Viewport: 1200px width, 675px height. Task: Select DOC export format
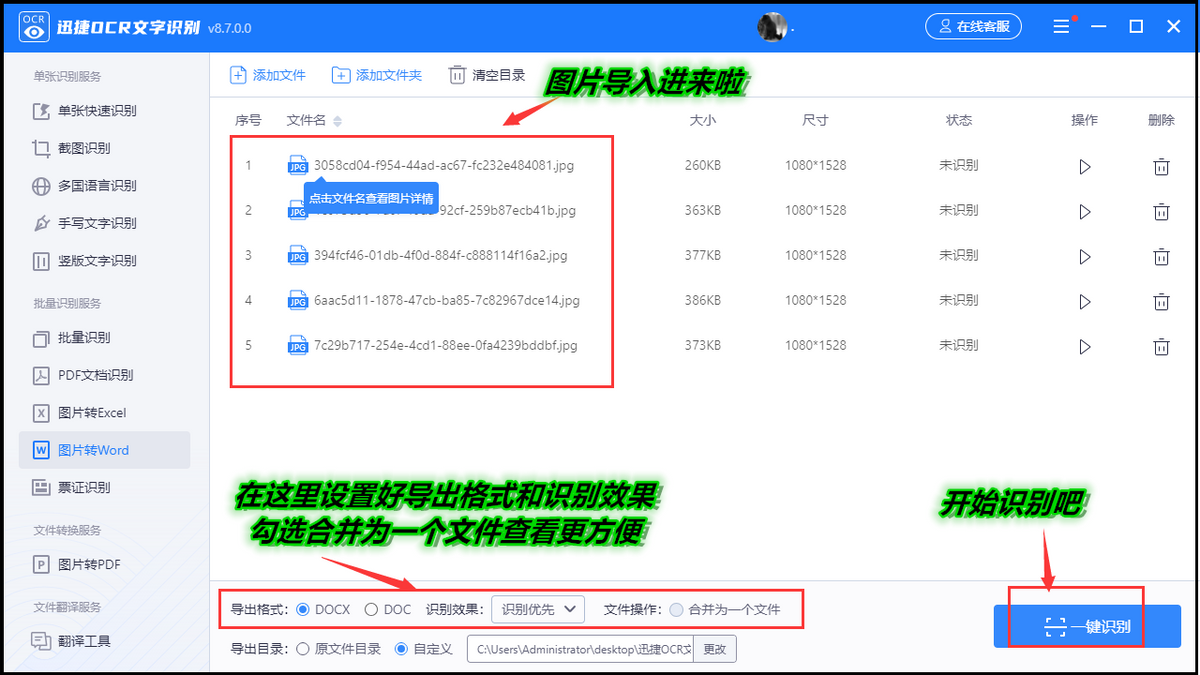tap(388, 609)
